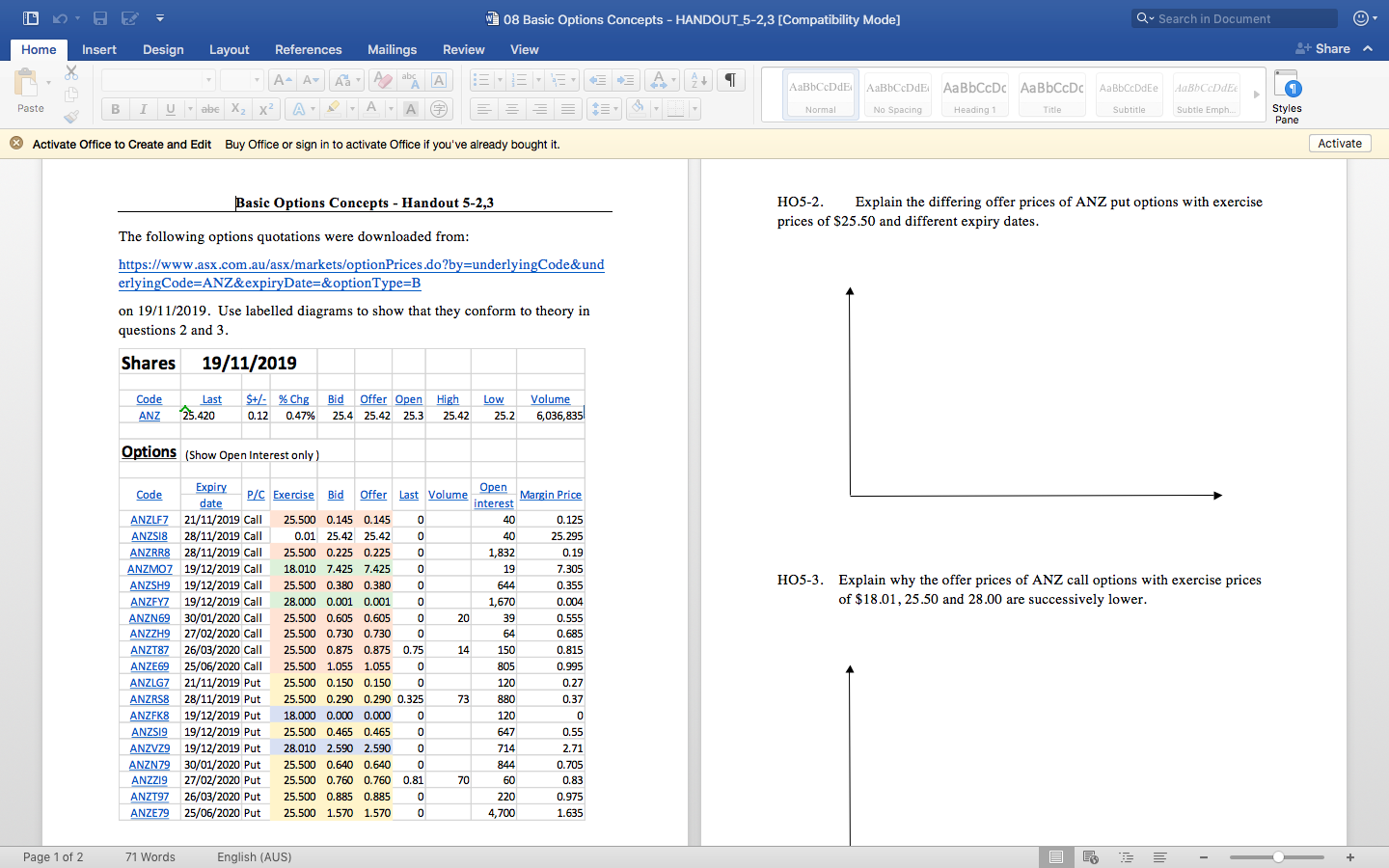Open the Insert tab
The width and height of the screenshot is (1389, 868).
click(x=99, y=49)
